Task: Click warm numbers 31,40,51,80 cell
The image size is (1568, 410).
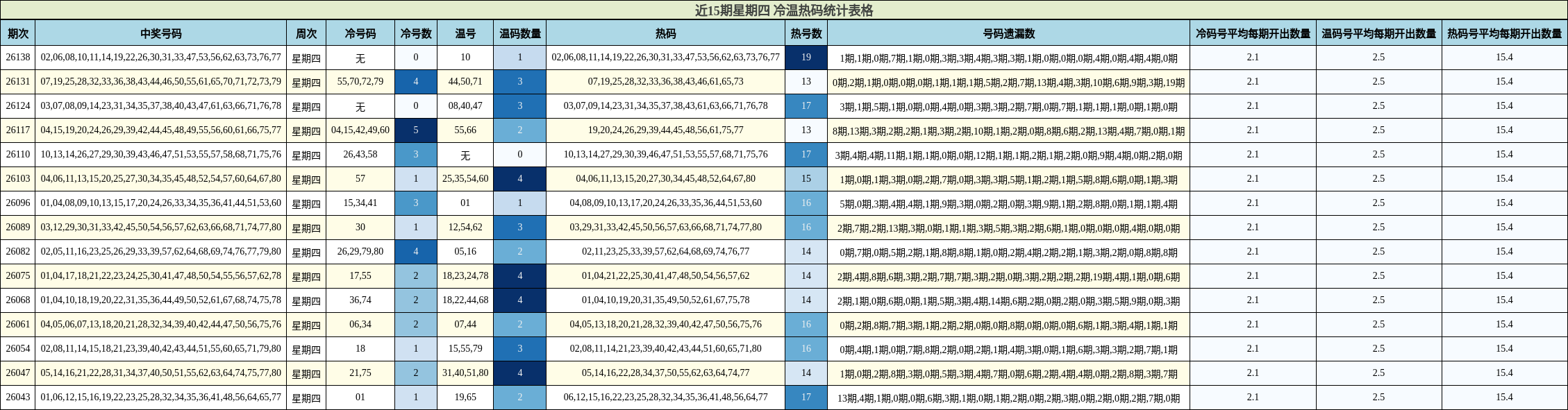Action: pyautogui.click(x=465, y=373)
